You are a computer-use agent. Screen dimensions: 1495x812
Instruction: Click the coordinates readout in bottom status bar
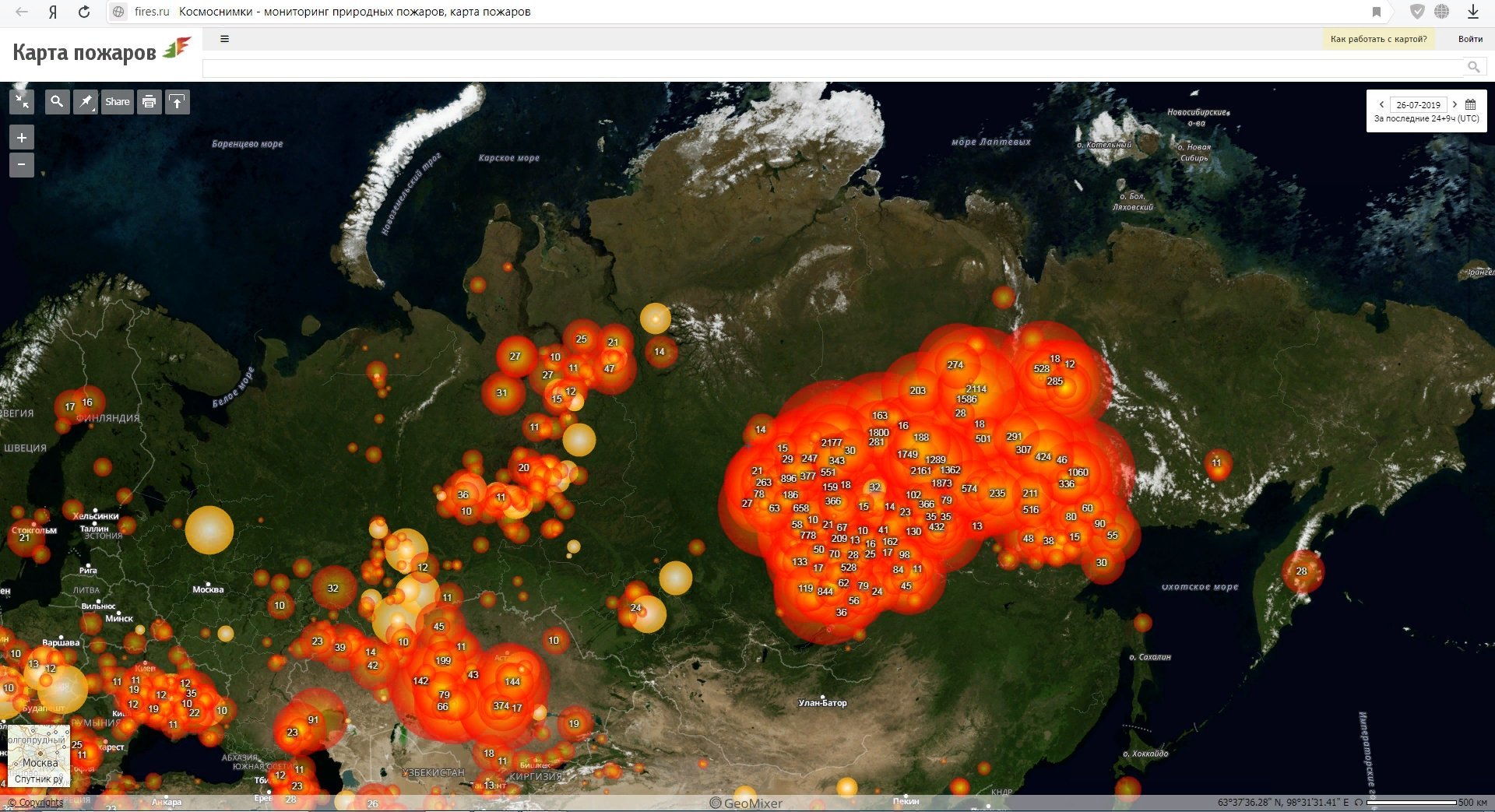tap(1282, 802)
